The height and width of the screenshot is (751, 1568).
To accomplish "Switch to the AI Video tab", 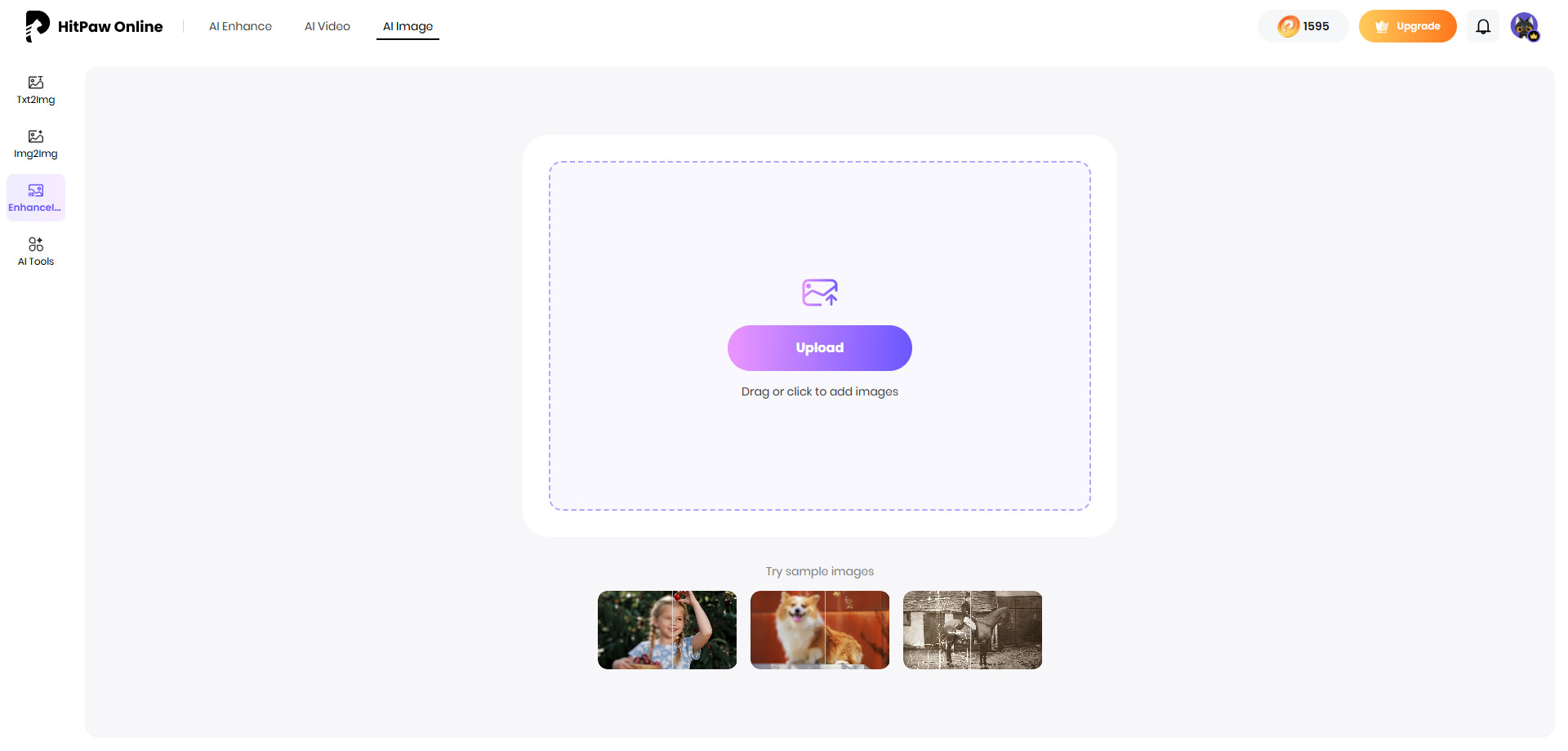I will click(327, 25).
